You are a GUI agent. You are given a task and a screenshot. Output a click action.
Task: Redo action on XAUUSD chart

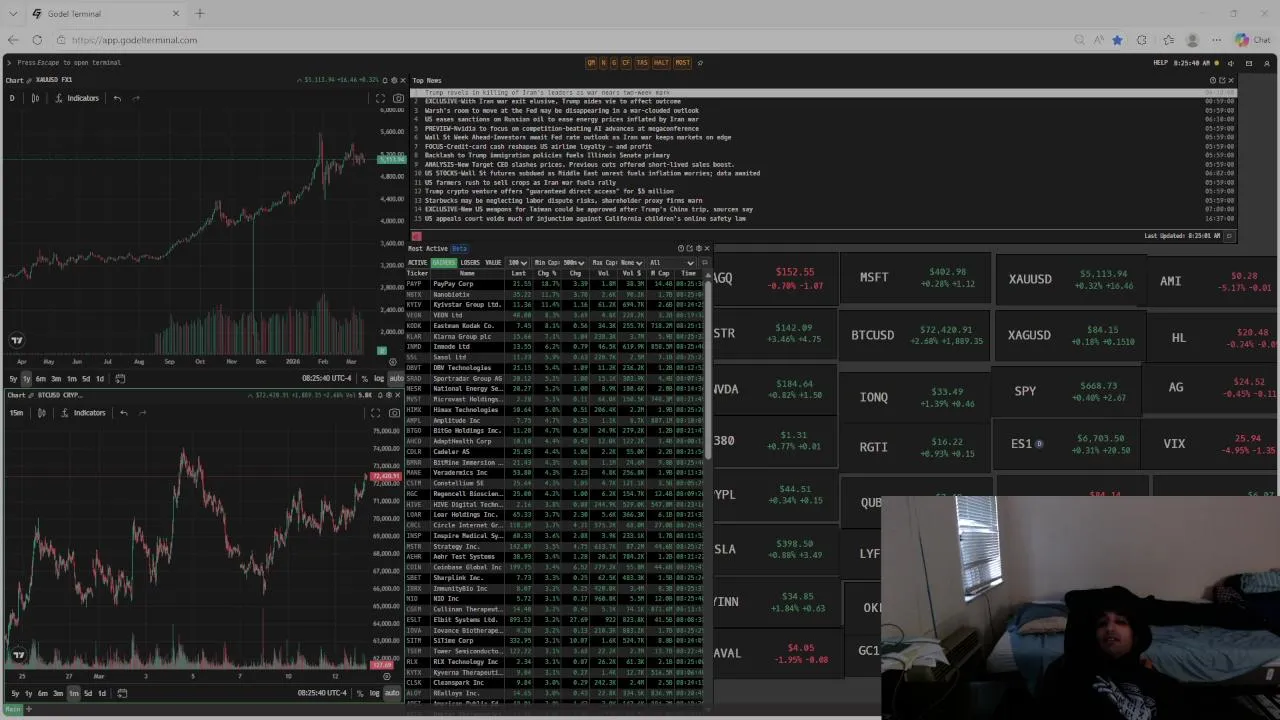click(x=136, y=98)
